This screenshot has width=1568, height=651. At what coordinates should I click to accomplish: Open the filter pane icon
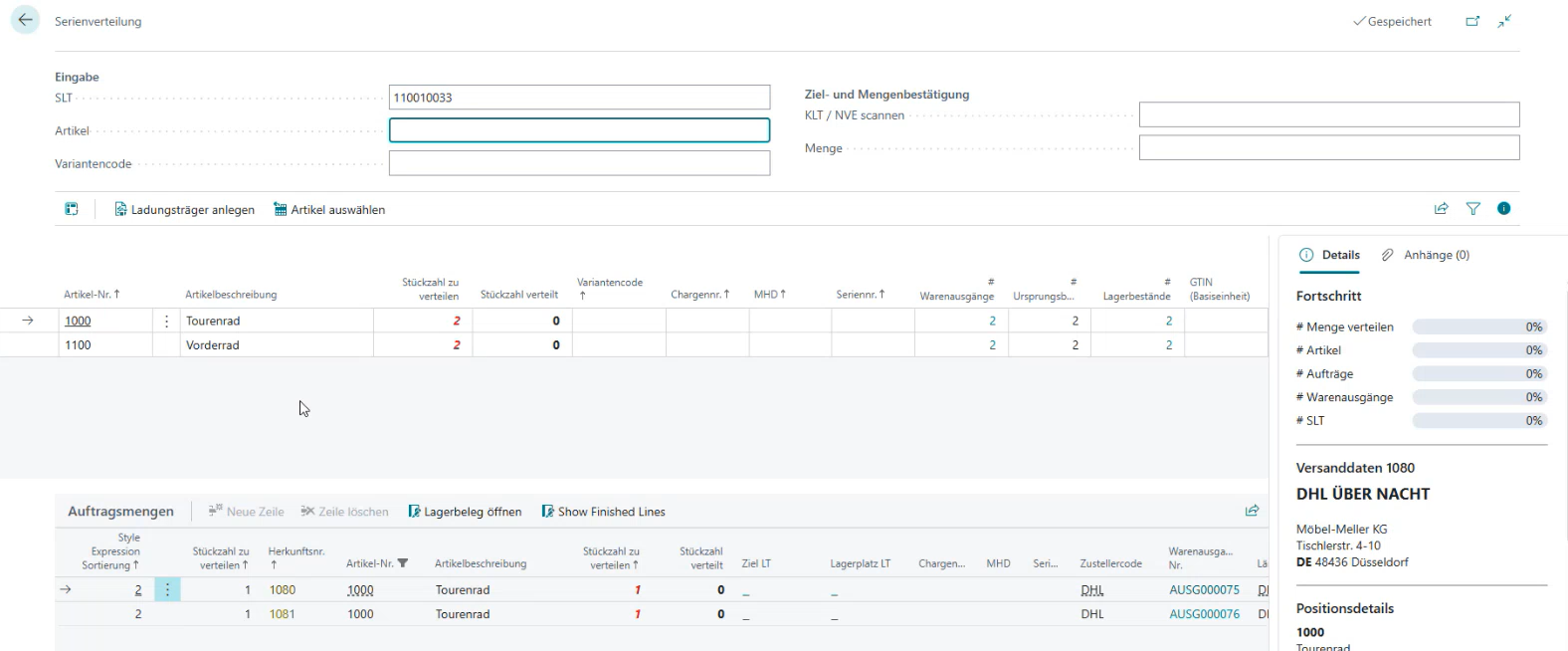[1472, 209]
